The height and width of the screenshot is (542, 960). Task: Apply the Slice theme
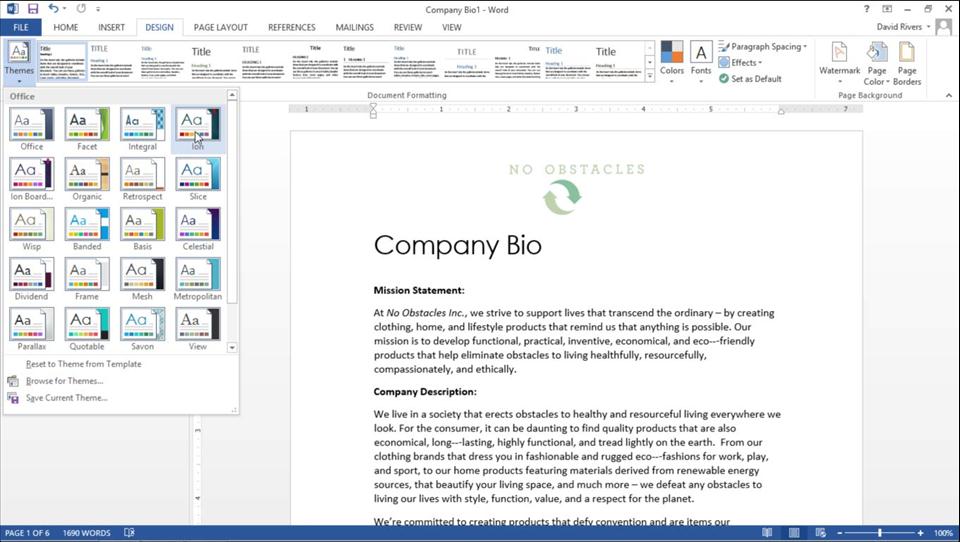tap(198, 179)
